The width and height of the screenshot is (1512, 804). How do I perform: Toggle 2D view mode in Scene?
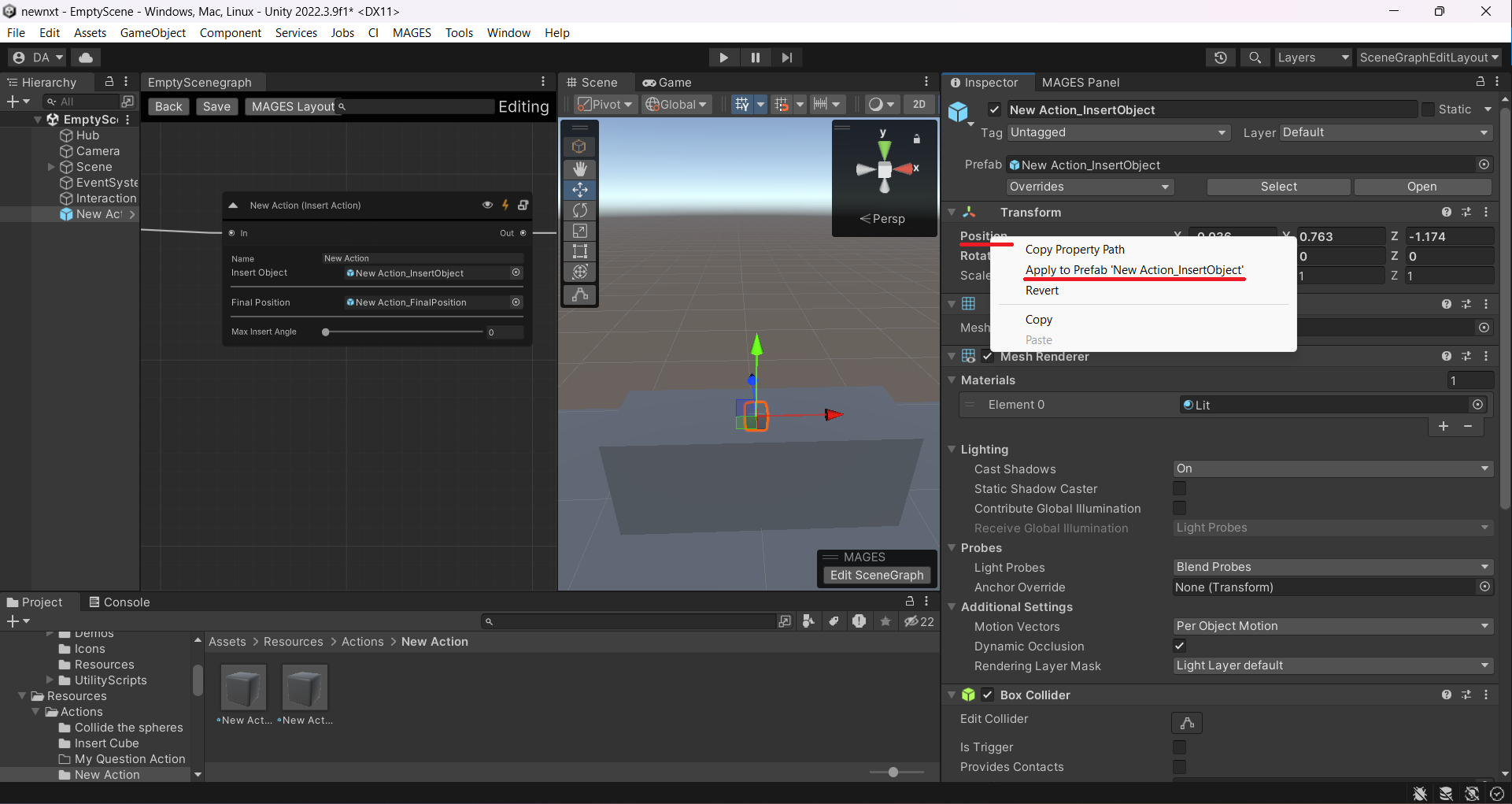919,104
